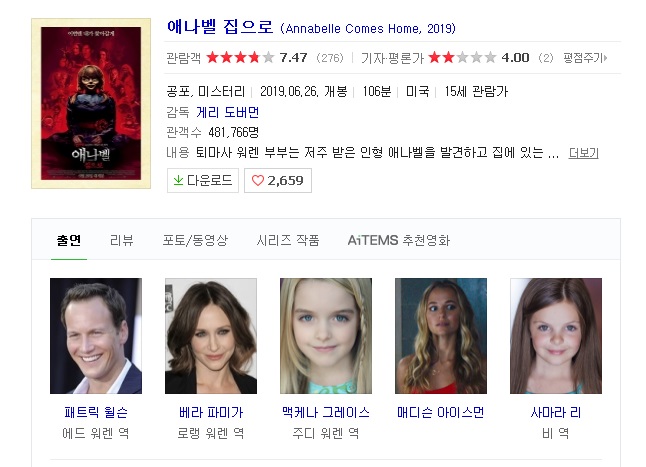This screenshot has height=467, width=646.
Task: Click the 다운로드 button
Action: [x=203, y=180]
